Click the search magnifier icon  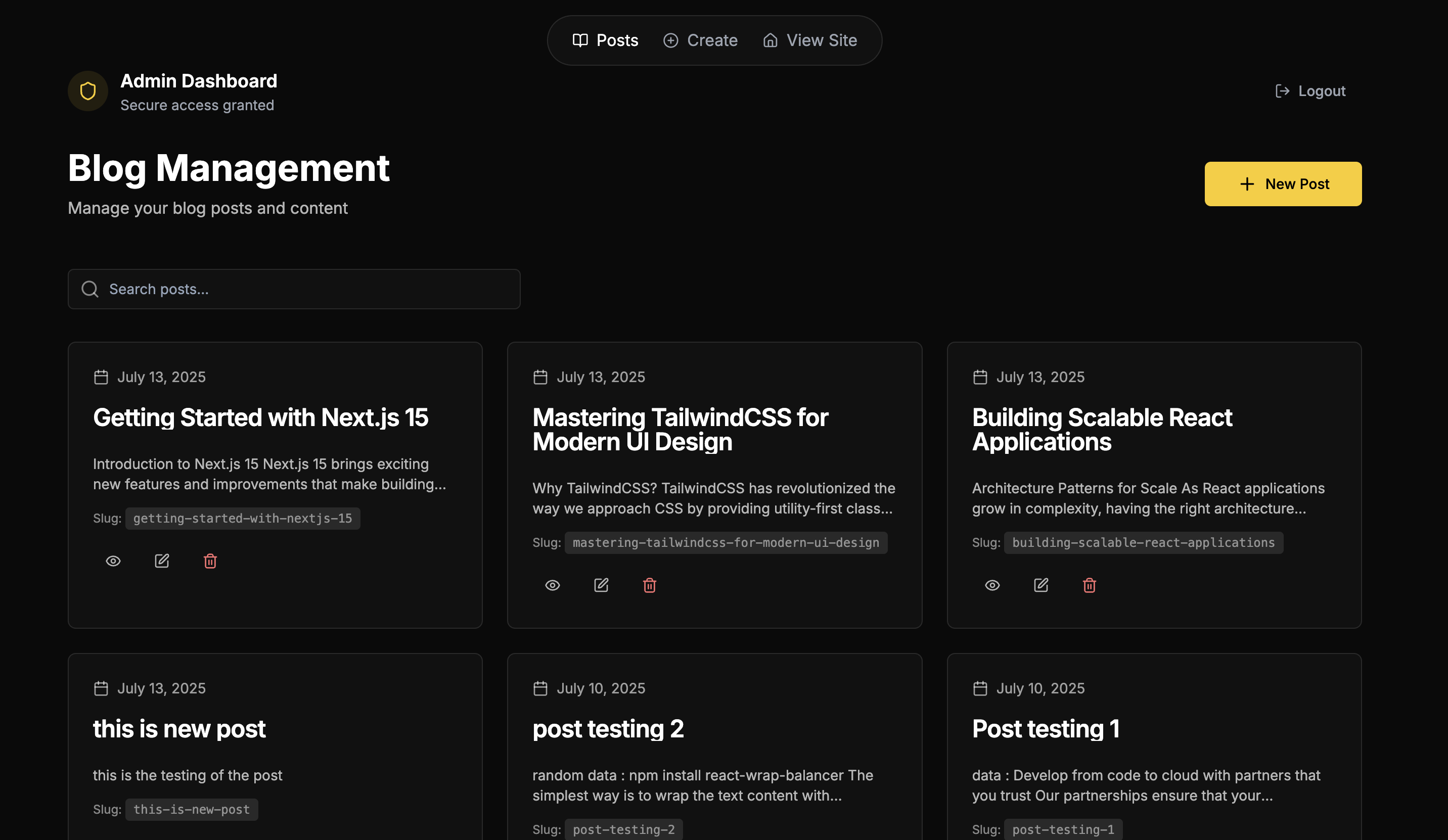[x=89, y=289]
